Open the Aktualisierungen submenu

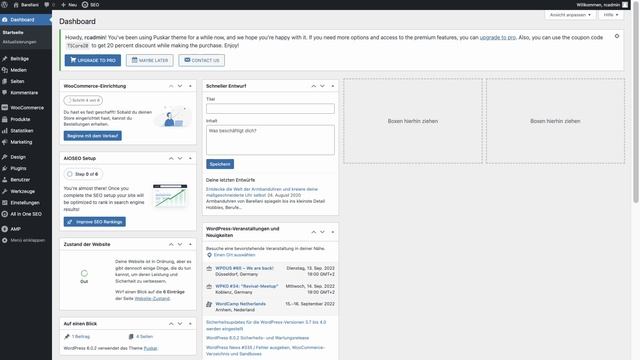(x=19, y=42)
